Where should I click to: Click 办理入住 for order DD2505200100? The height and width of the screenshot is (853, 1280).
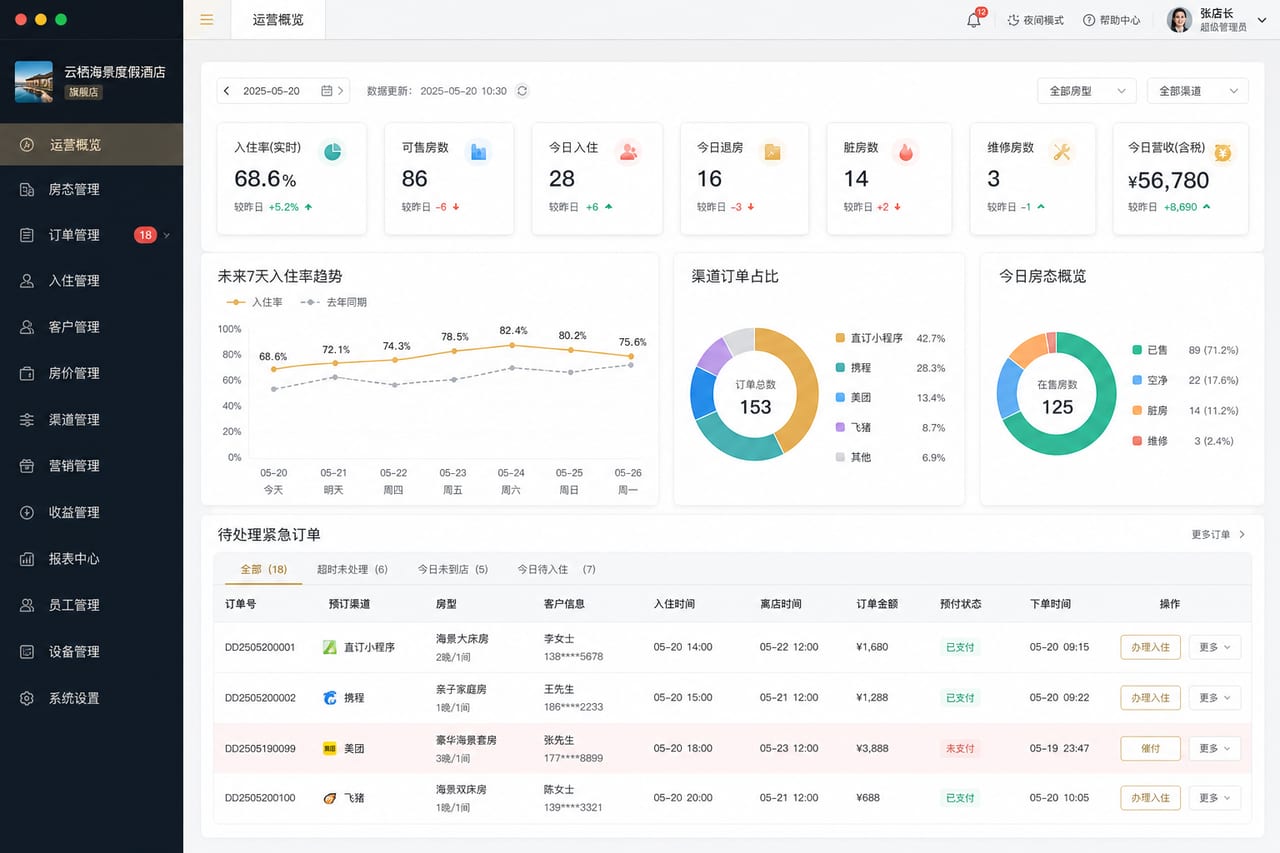tap(1150, 798)
